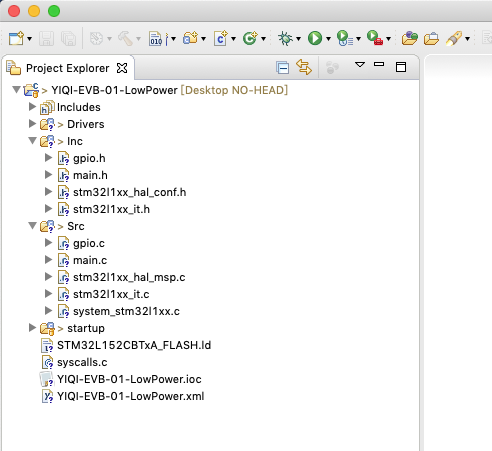The height and width of the screenshot is (451, 492).
Task: Expand the Drivers folder
Action: tap(32, 124)
